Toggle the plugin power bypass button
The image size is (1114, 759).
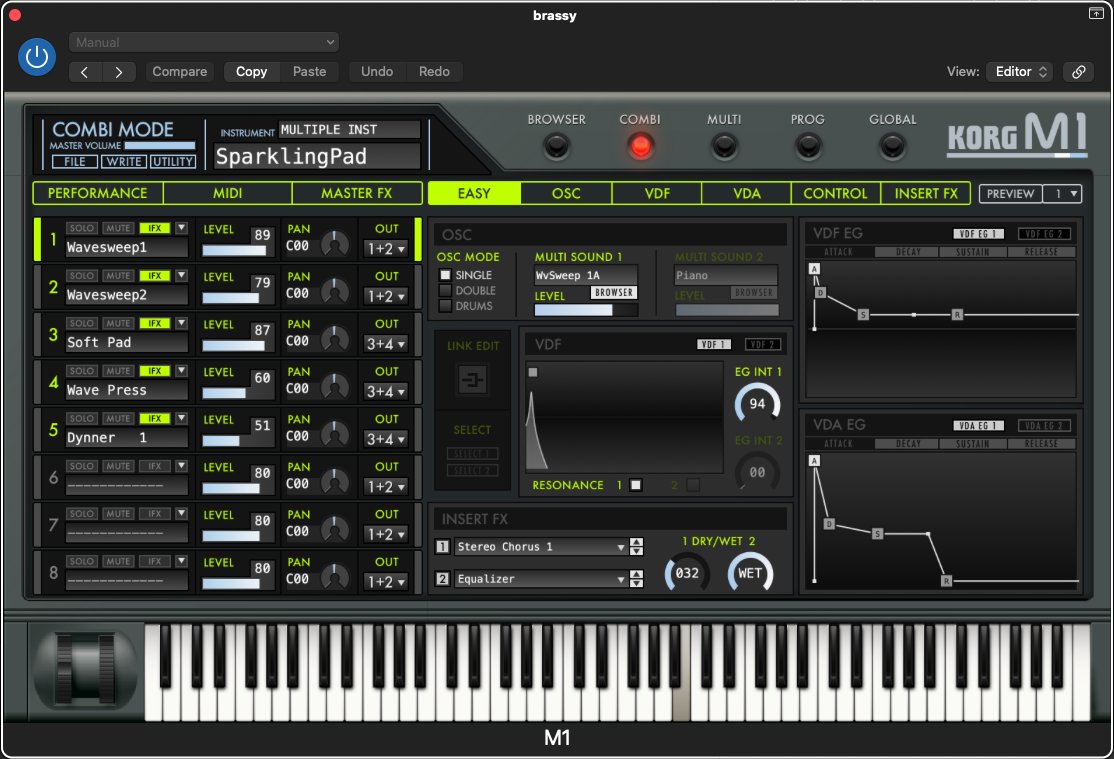coord(37,57)
